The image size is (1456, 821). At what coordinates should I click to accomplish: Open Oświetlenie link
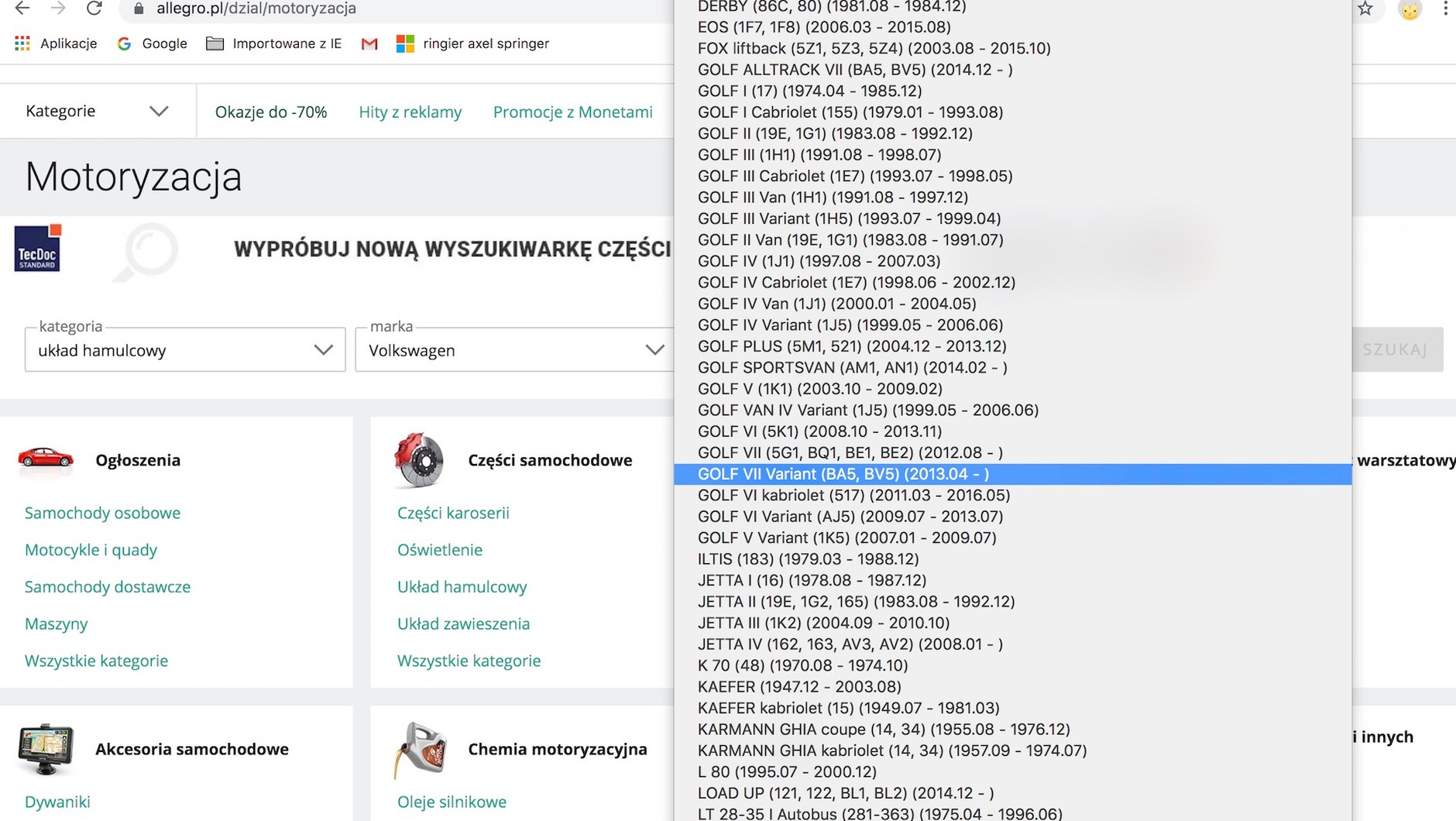click(440, 550)
